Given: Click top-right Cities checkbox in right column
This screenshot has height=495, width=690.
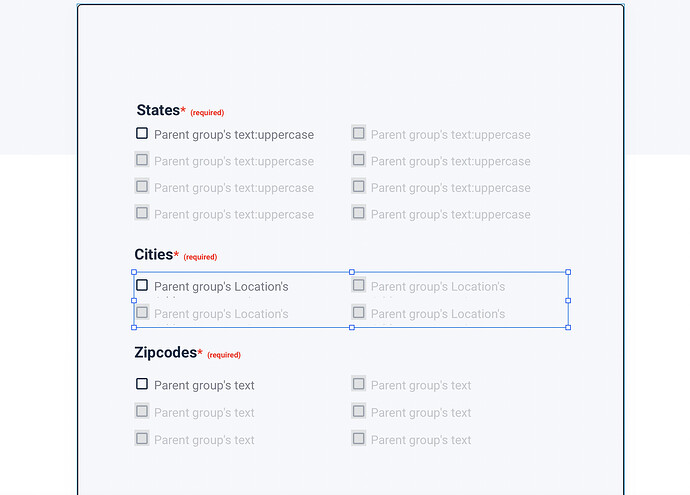Looking at the screenshot, I should point(358,285).
